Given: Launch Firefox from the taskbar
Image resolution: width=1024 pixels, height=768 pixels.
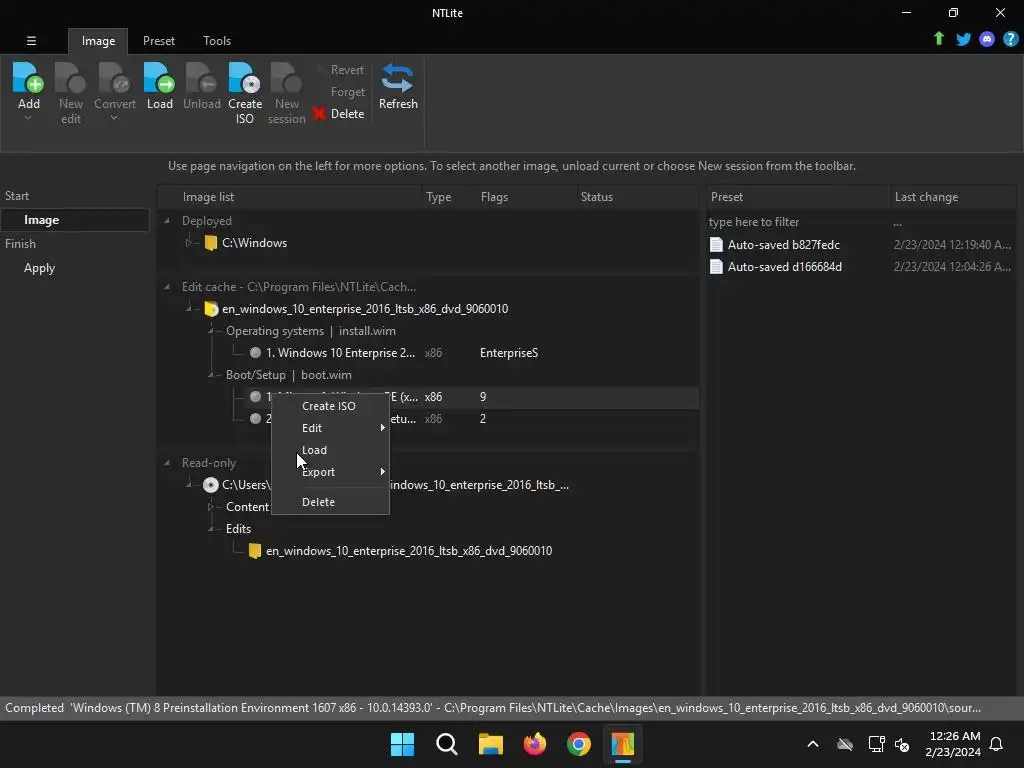Looking at the screenshot, I should pyautogui.click(x=535, y=744).
